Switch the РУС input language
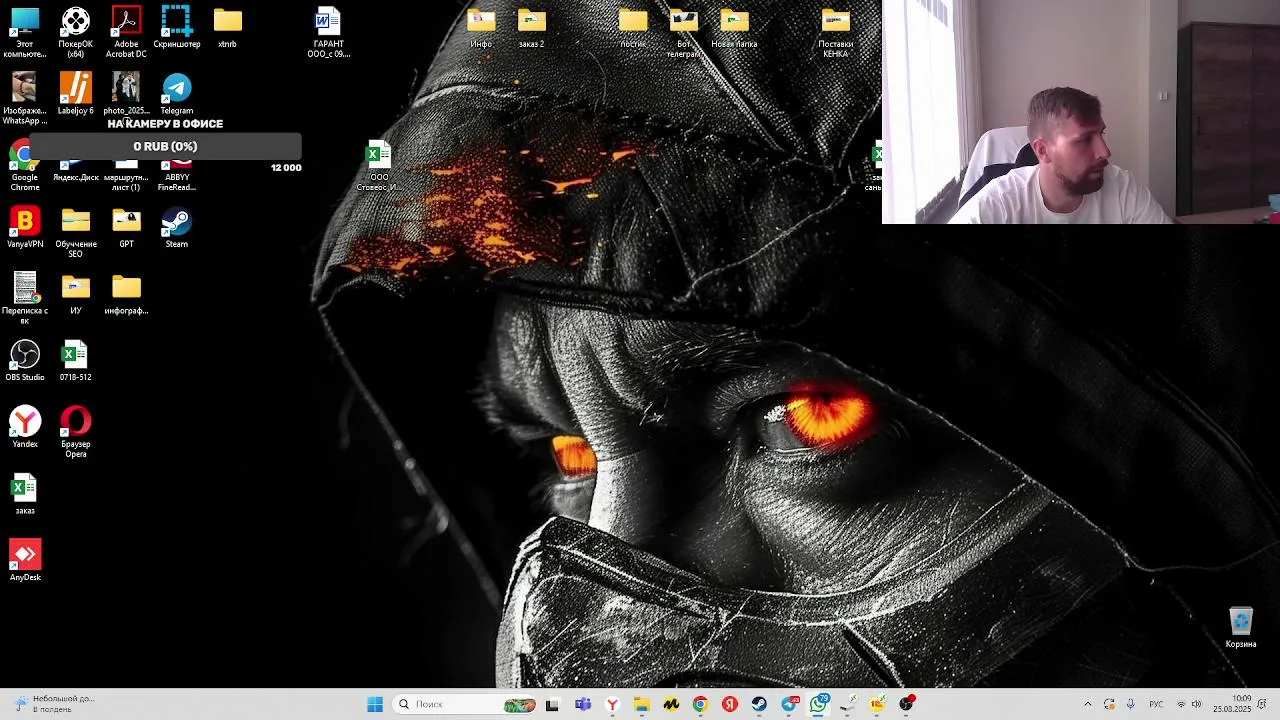The image size is (1280, 720). coord(1156,704)
